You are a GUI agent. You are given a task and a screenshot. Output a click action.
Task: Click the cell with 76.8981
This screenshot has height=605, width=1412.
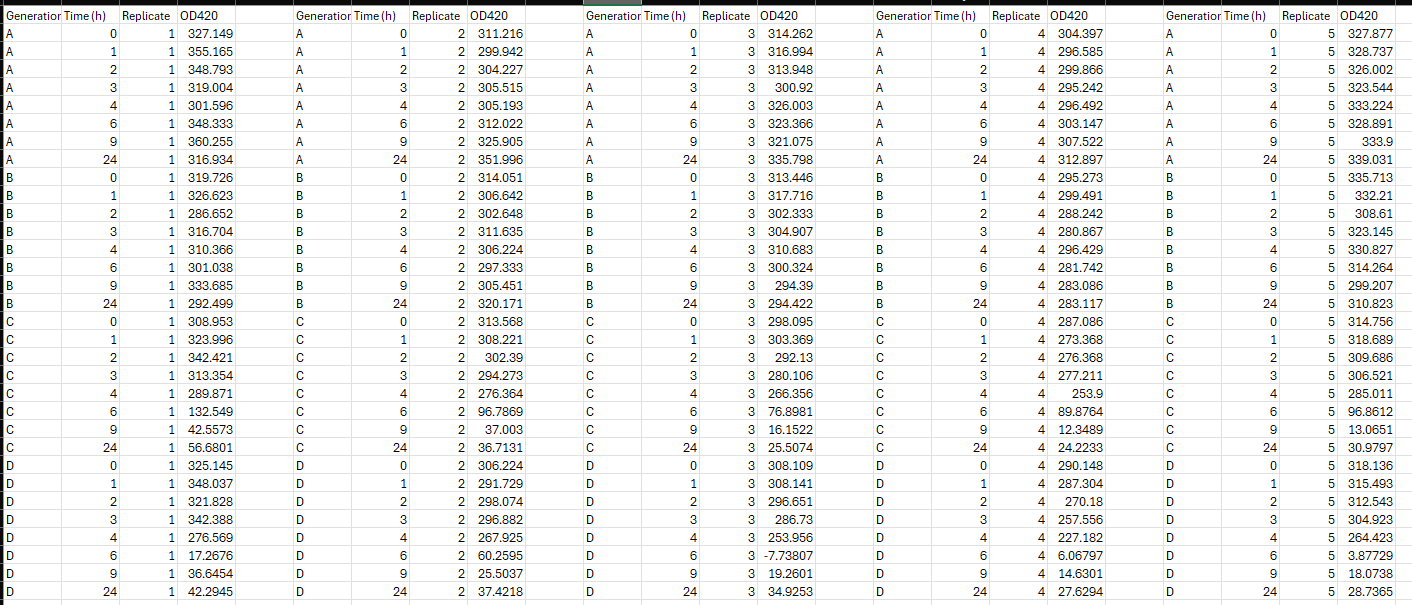(x=787, y=412)
